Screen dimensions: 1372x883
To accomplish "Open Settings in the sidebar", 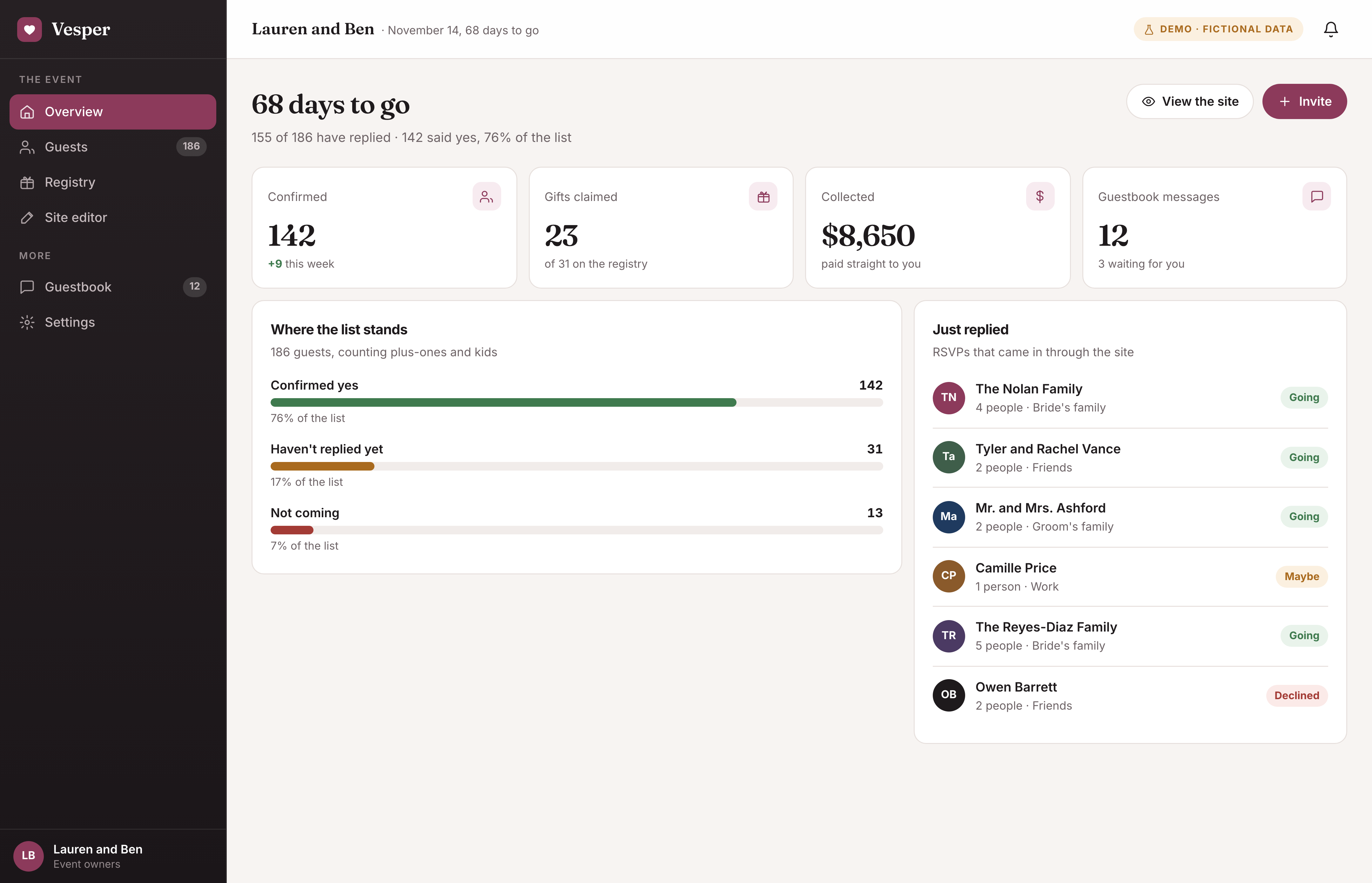I will (x=113, y=322).
